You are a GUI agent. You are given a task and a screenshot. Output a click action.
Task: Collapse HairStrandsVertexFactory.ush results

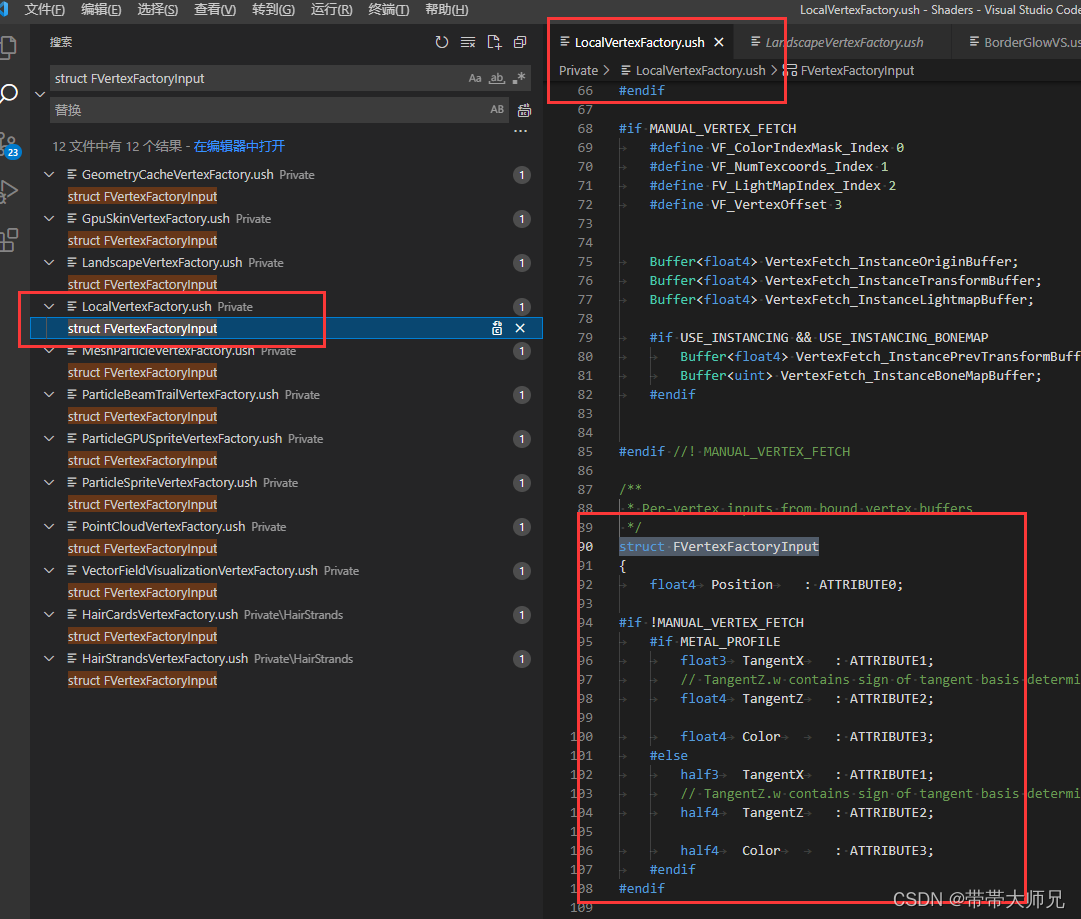pyautogui.click(x=49, y=658)
